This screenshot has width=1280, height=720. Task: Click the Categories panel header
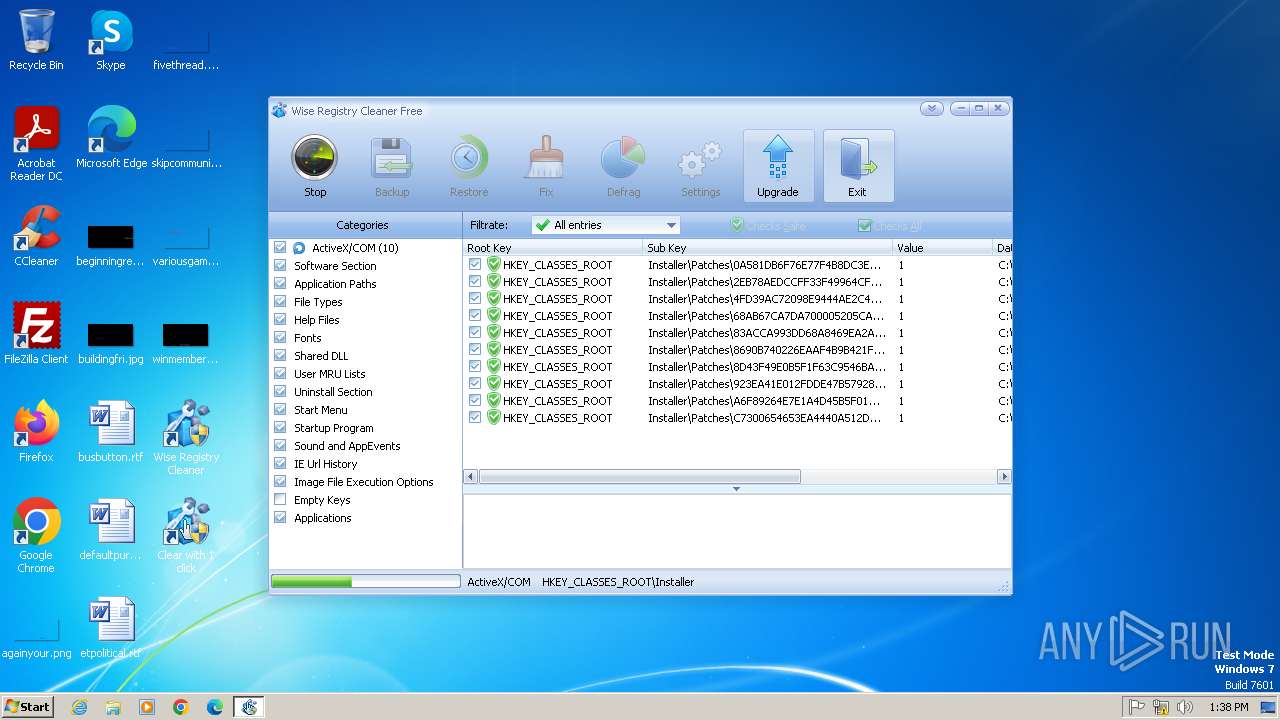pos(362,225)
